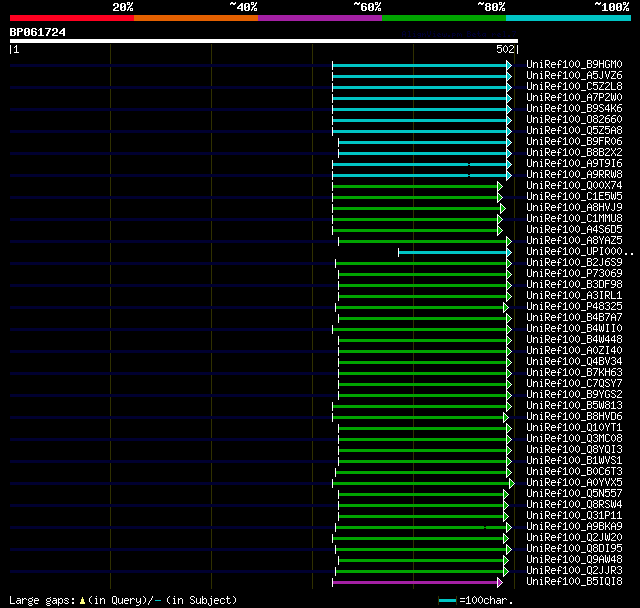Screen dimensions: 640x608
Task: Select label UniRef100_B4B7A7
Action: pyautogui.click(x=574, y=318)
